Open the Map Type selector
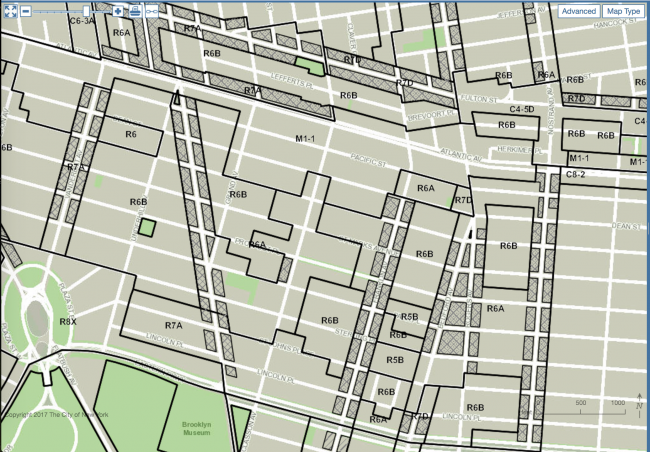Image resolution: width=650 pixels, height=452 pixels. (623, 11)
